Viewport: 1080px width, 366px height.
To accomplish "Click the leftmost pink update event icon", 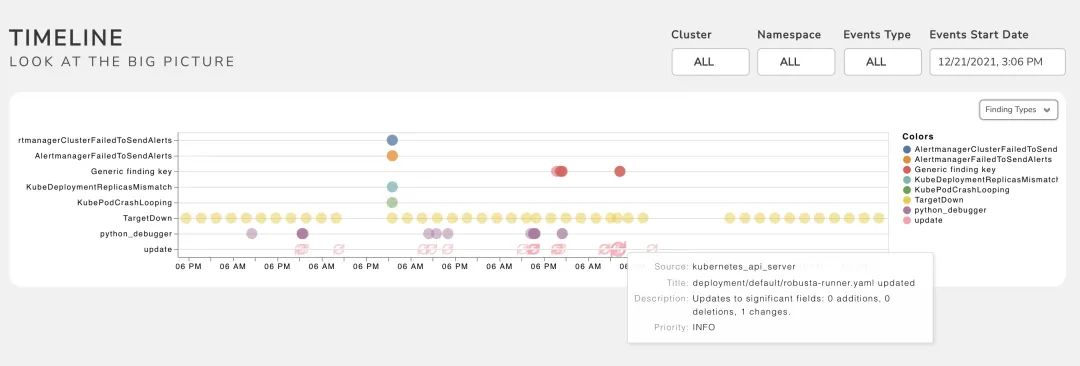I will 301,249.
